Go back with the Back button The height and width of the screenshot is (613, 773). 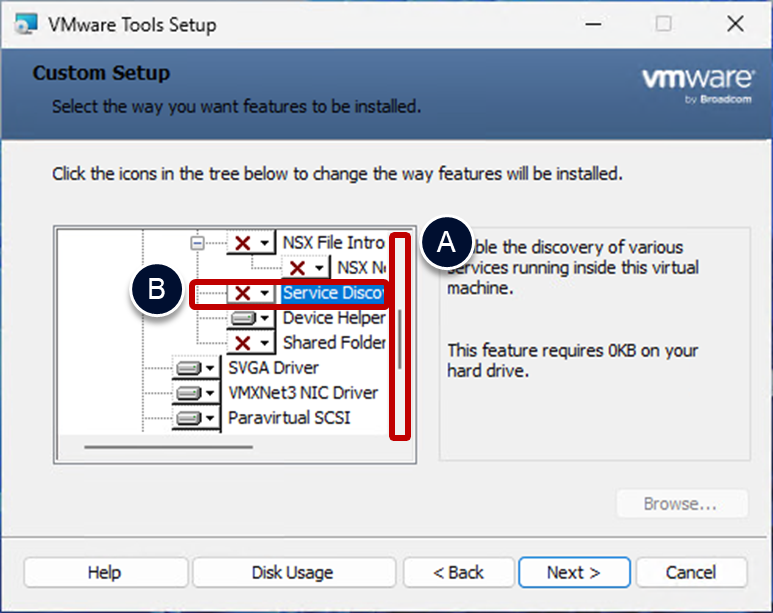[458, 573]
